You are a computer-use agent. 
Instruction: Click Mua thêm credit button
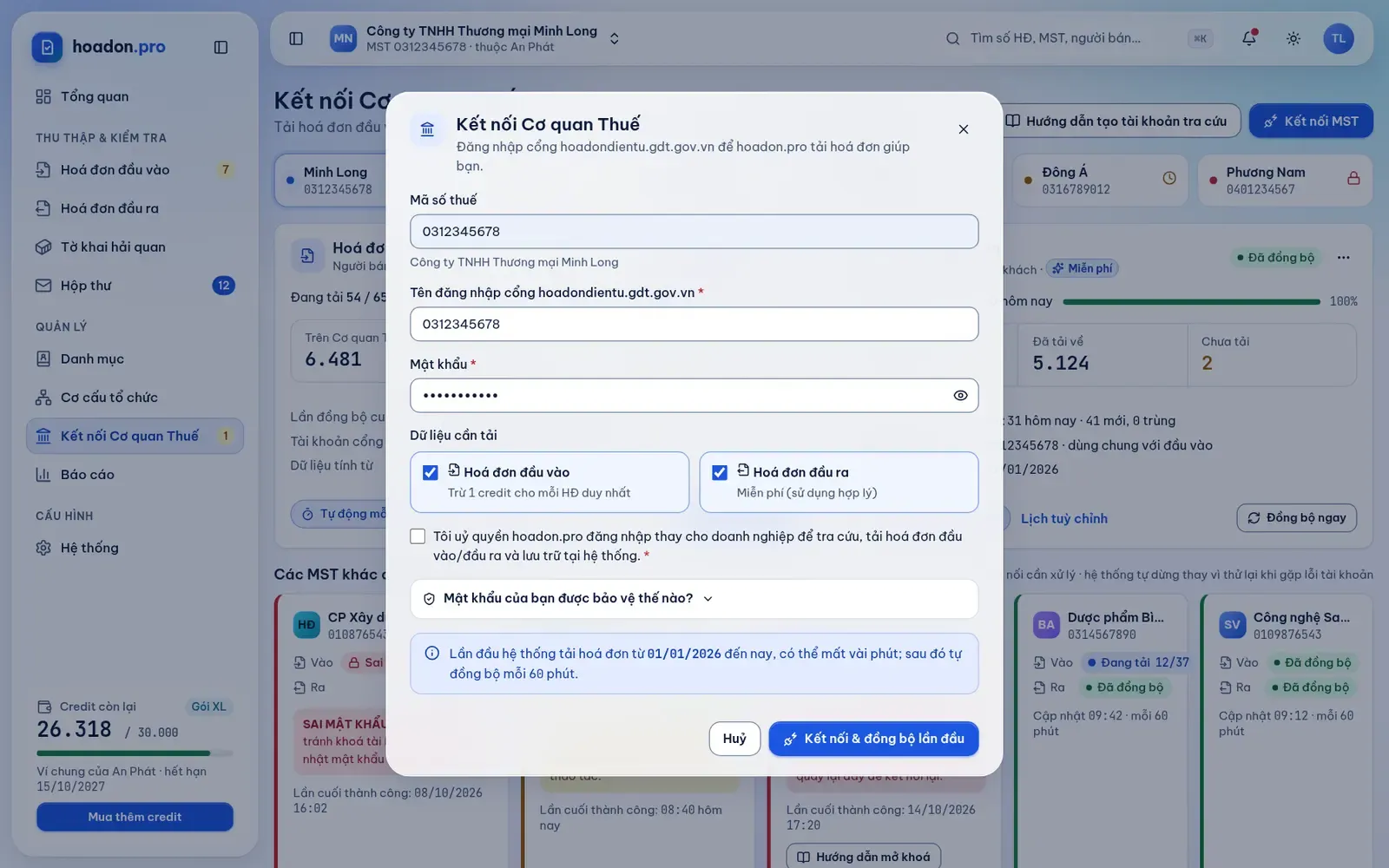pyautogui.click(x=135, y=817)
